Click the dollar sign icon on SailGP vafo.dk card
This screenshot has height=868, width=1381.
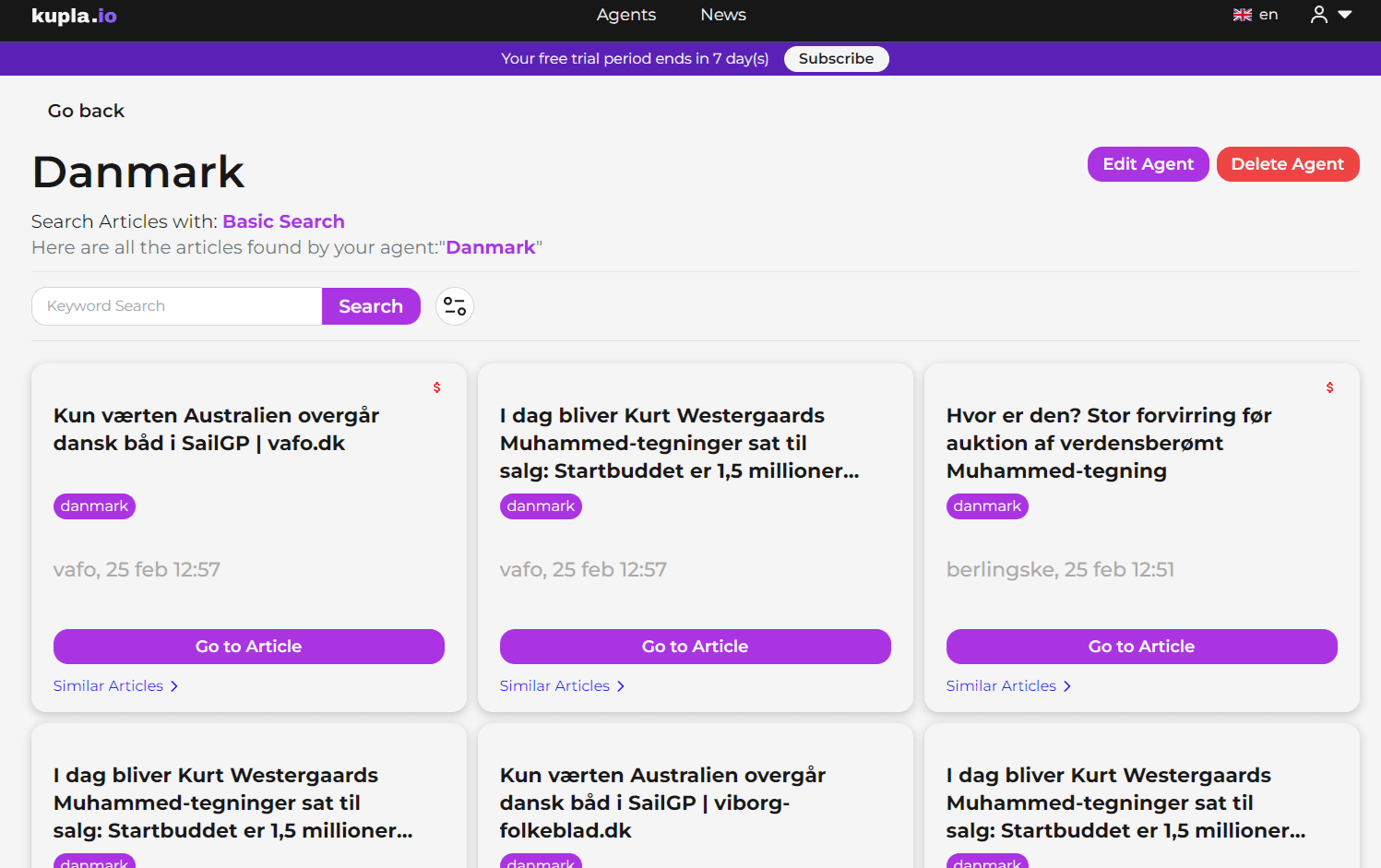[437, 387]
